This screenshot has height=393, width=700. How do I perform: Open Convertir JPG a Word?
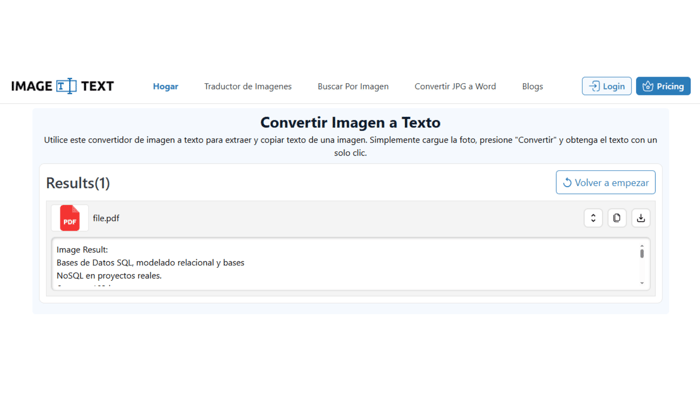coord(455,86)
